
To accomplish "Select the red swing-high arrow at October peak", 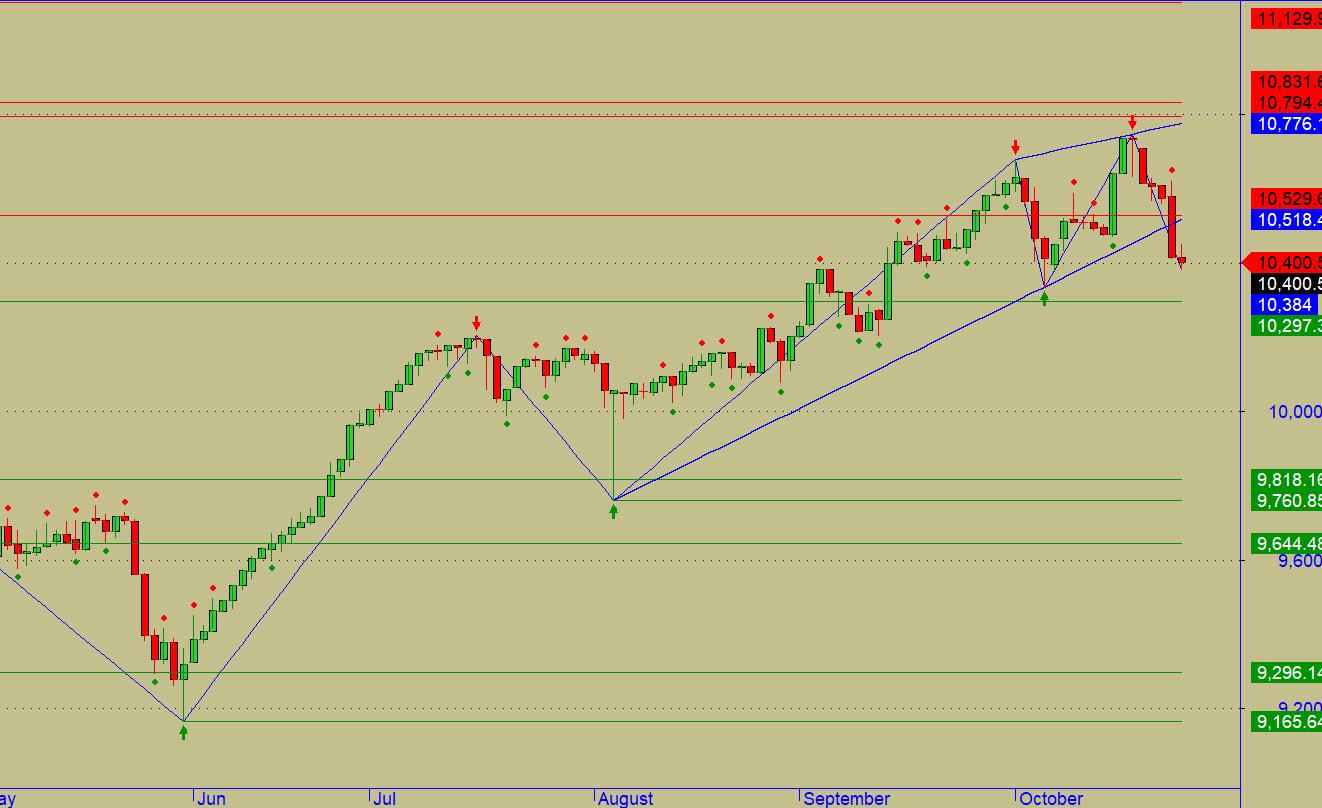I will coord(1132,122).
